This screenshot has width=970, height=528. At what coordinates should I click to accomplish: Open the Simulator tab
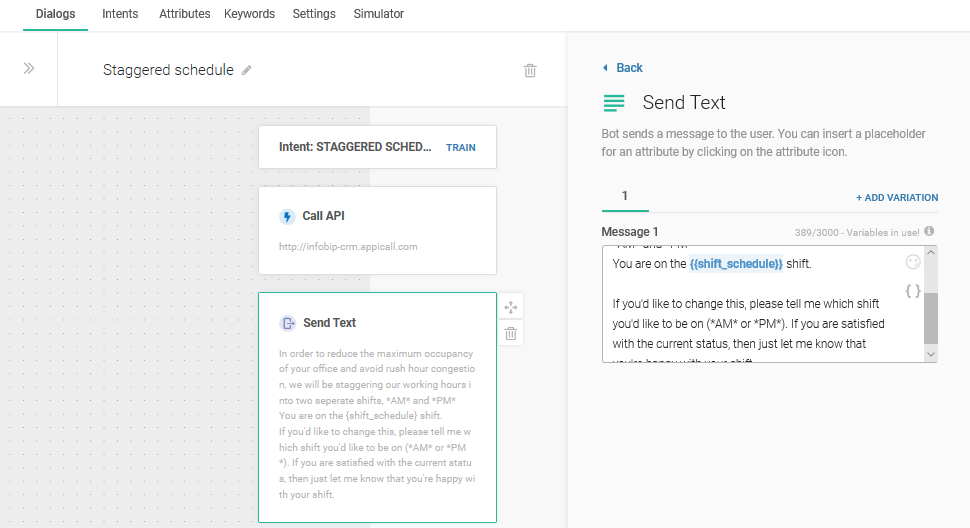pos(378,14)
